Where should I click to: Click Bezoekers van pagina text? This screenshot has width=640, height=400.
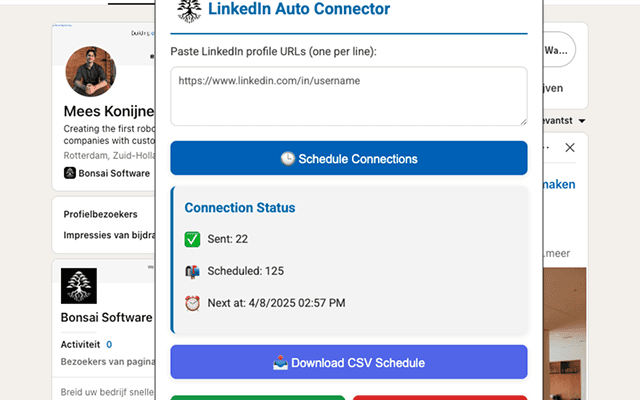108,362
